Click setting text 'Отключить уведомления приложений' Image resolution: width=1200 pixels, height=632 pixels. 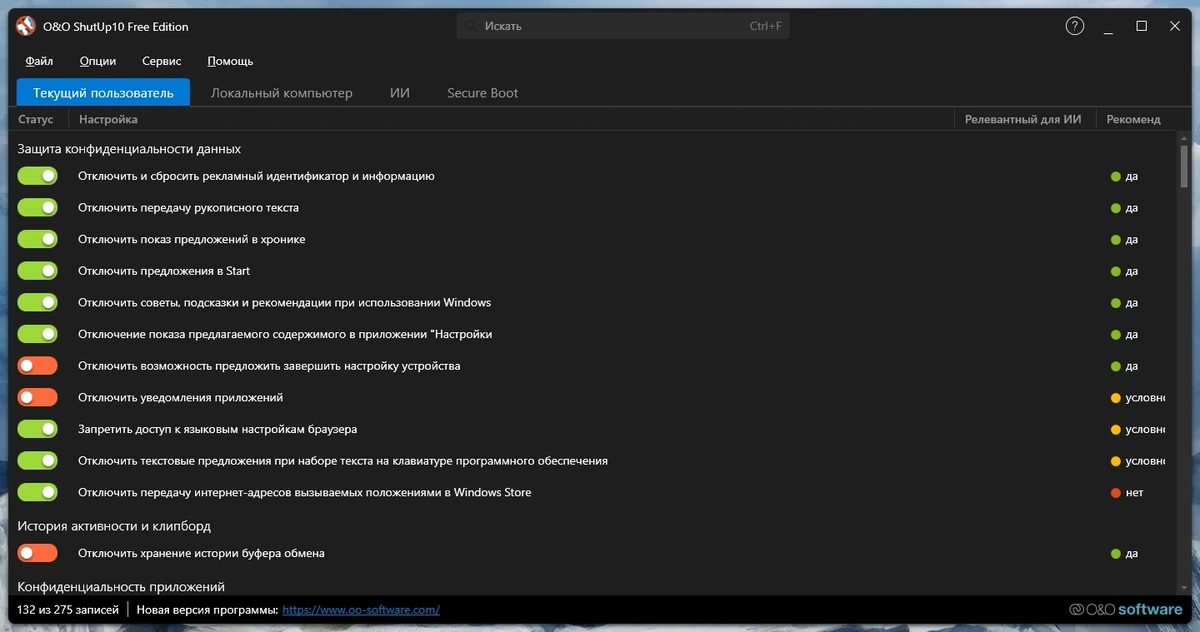tap(181, 397)
